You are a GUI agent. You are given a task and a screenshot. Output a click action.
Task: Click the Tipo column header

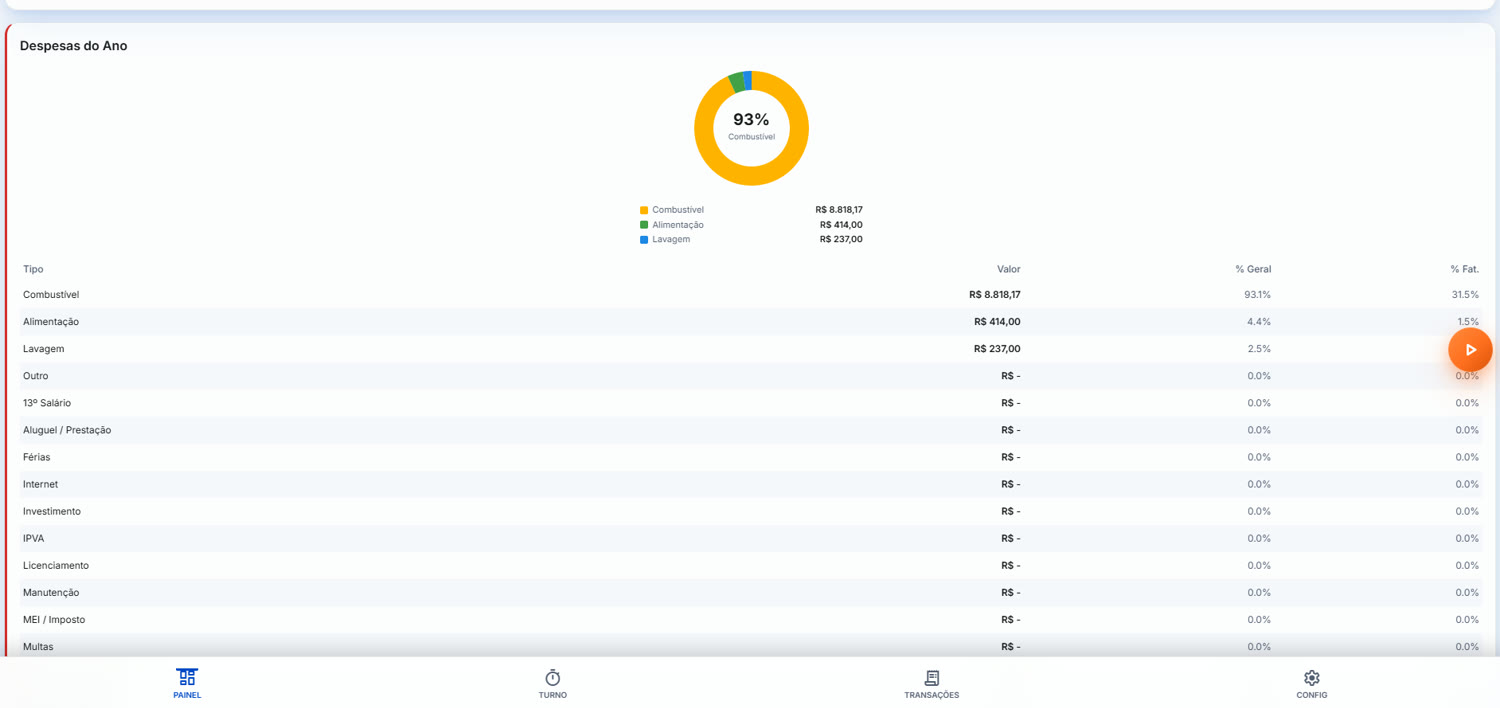[x=33, y=269]
